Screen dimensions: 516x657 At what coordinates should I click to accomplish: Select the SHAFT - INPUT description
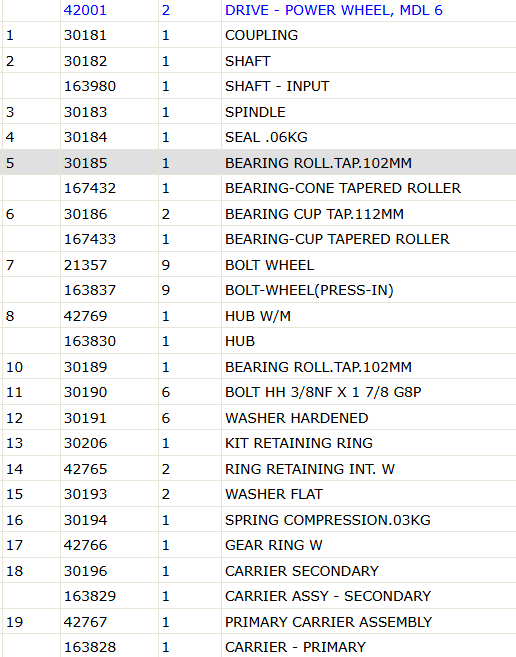pos(277,86)
